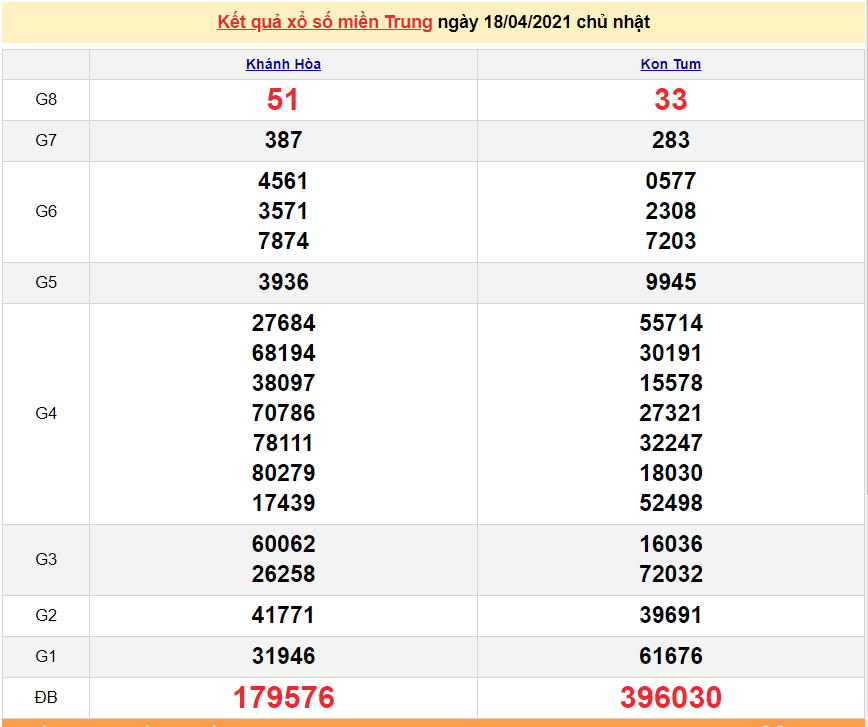Open the Kon Tum province link
Image resolution: width=868 pixels, height=727 pixels.
(x=670, y=64)
